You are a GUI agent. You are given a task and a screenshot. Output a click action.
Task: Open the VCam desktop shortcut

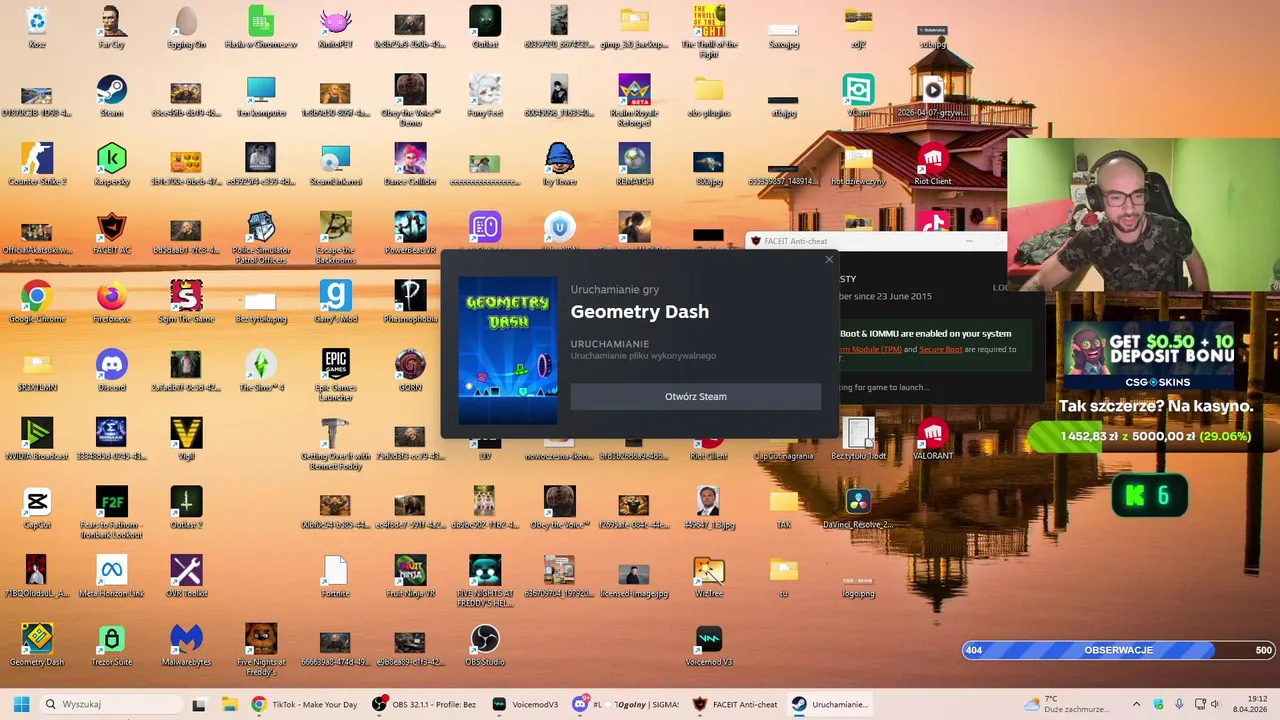point(858,96)
